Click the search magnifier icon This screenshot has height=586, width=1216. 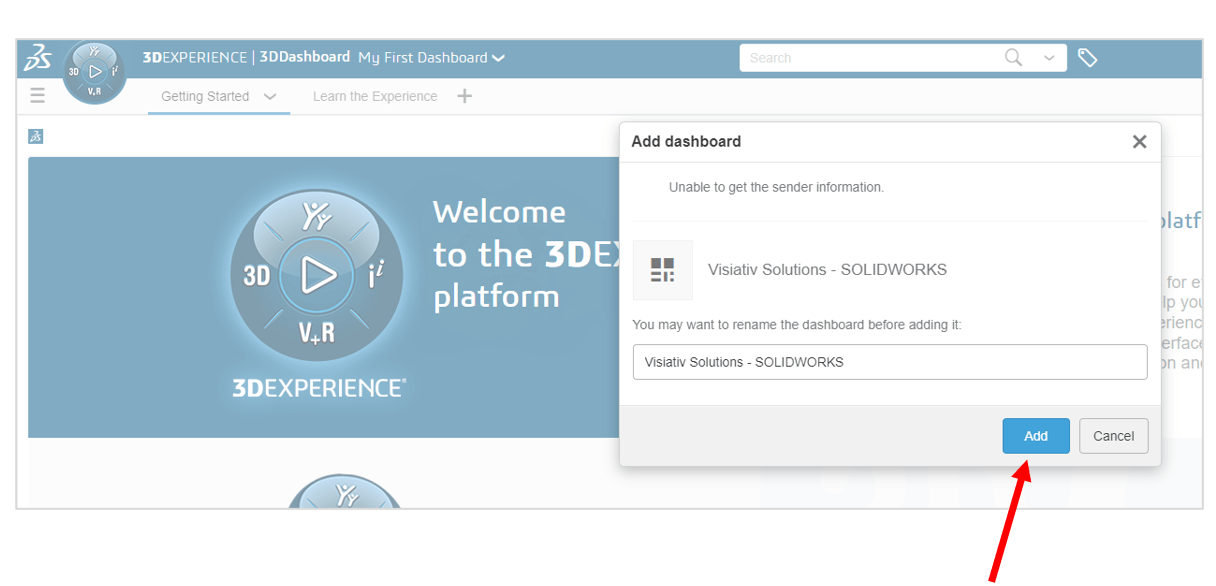(x=1013, y=57)
